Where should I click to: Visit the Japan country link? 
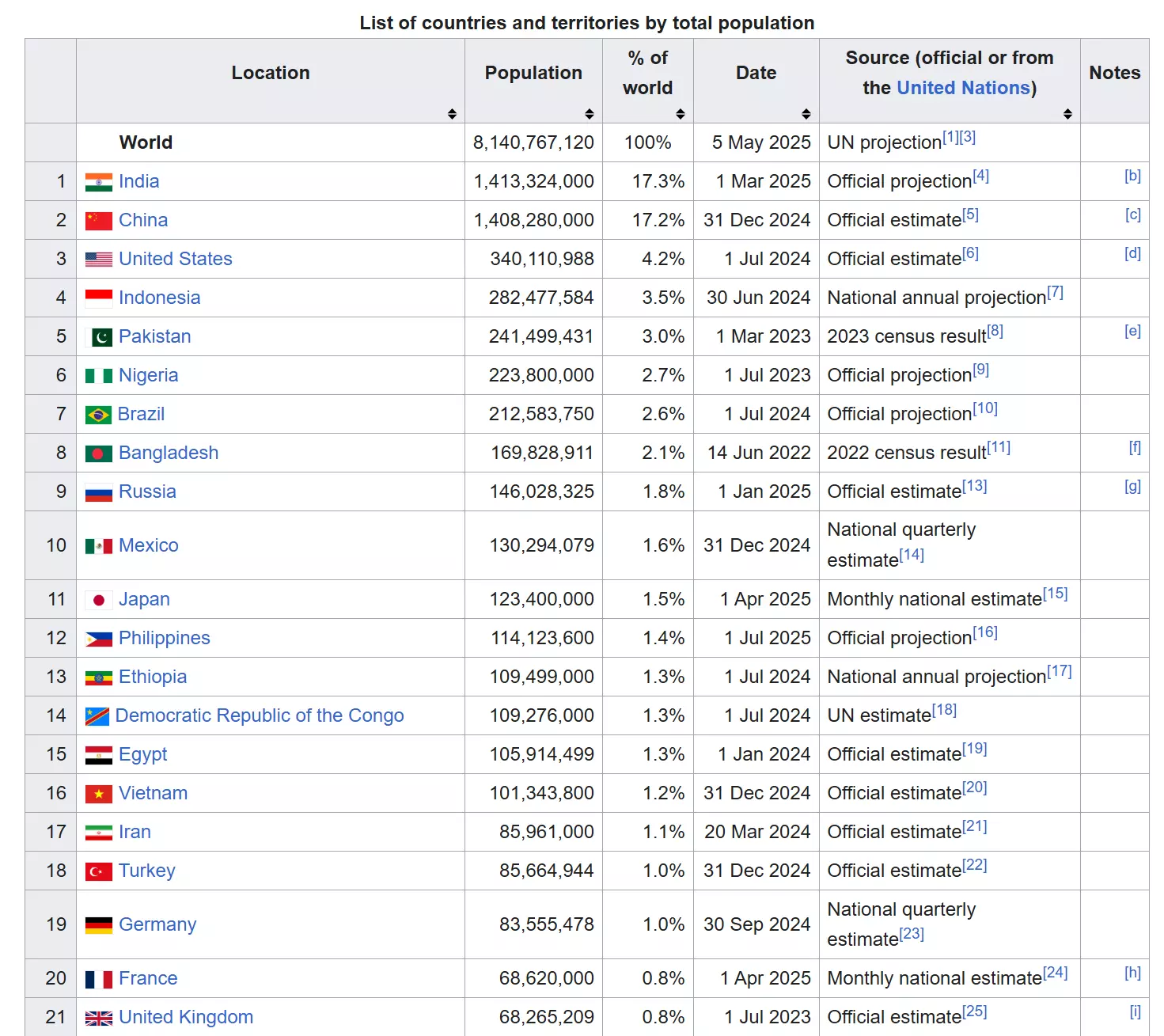pos(144,599)
